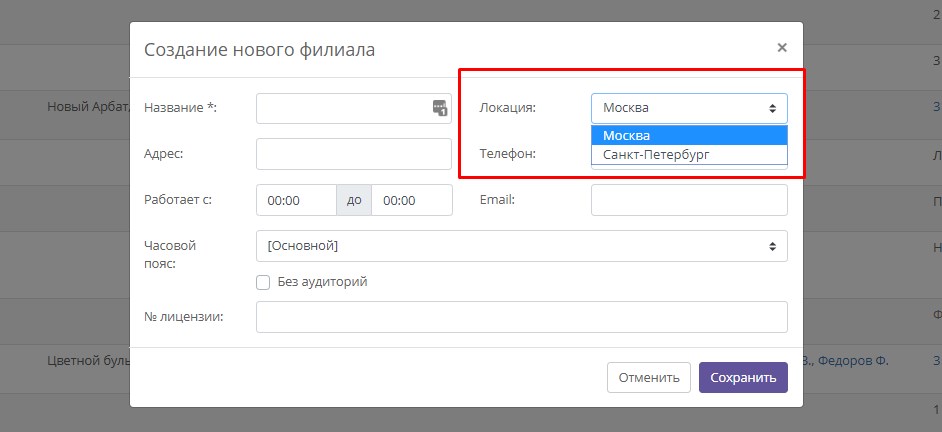The height and width of the screenshot is (432, 942).
Task: Click the Новый Арбат text in background table
Action: click(x=88, y=108)
